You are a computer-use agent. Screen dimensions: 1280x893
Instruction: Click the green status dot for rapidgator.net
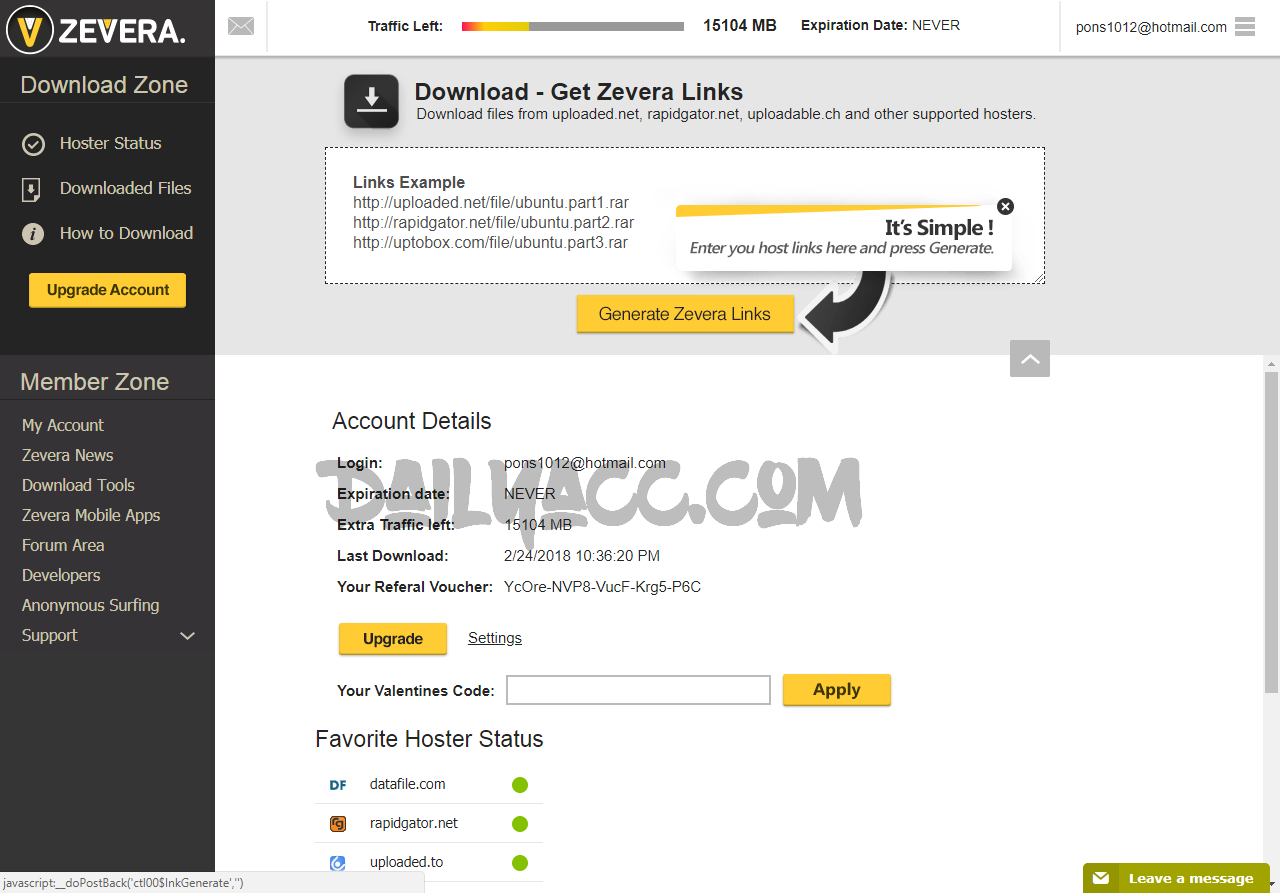pos(520,824)
